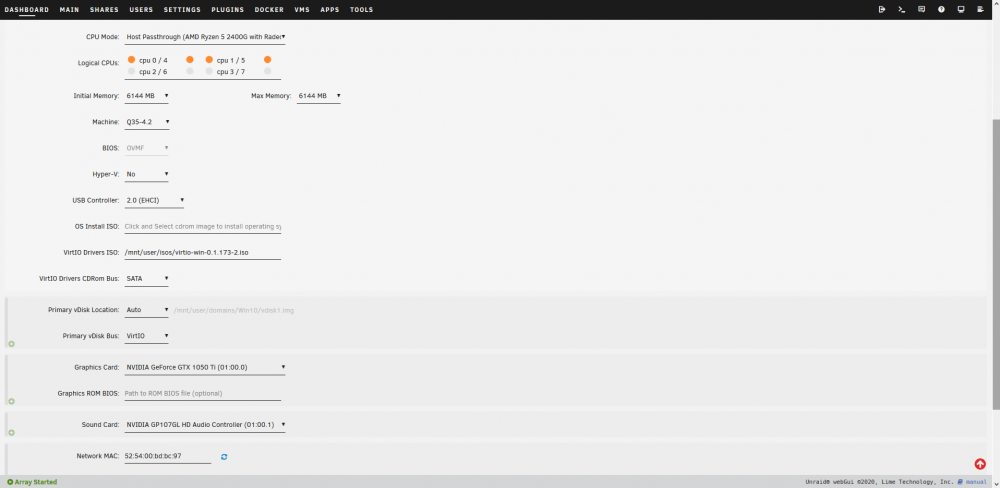Go to the Docker tab
Image resolution: width=1000 pixels, height=488 pixels.
[x=269, y=10]
